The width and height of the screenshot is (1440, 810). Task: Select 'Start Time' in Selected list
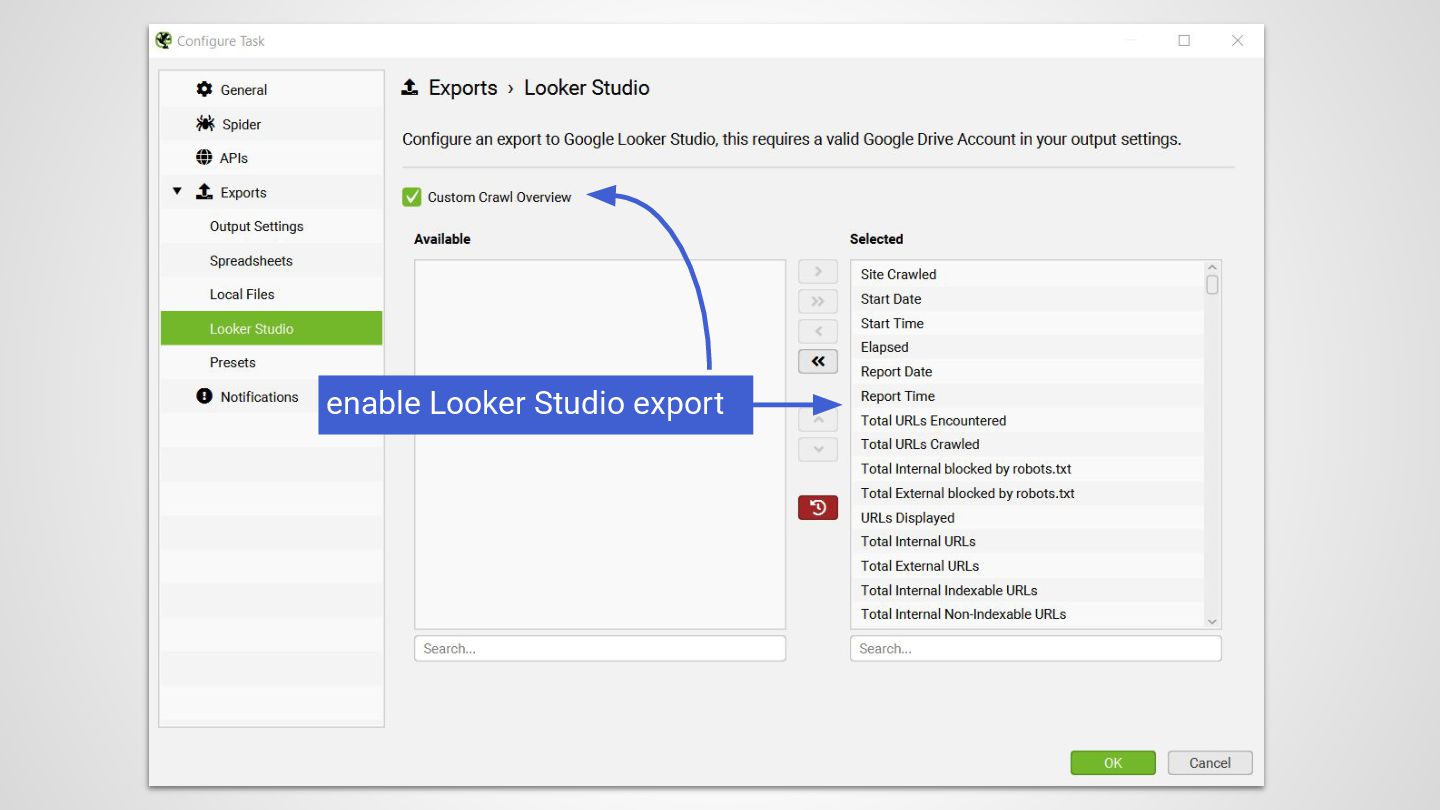(1028, 323)
